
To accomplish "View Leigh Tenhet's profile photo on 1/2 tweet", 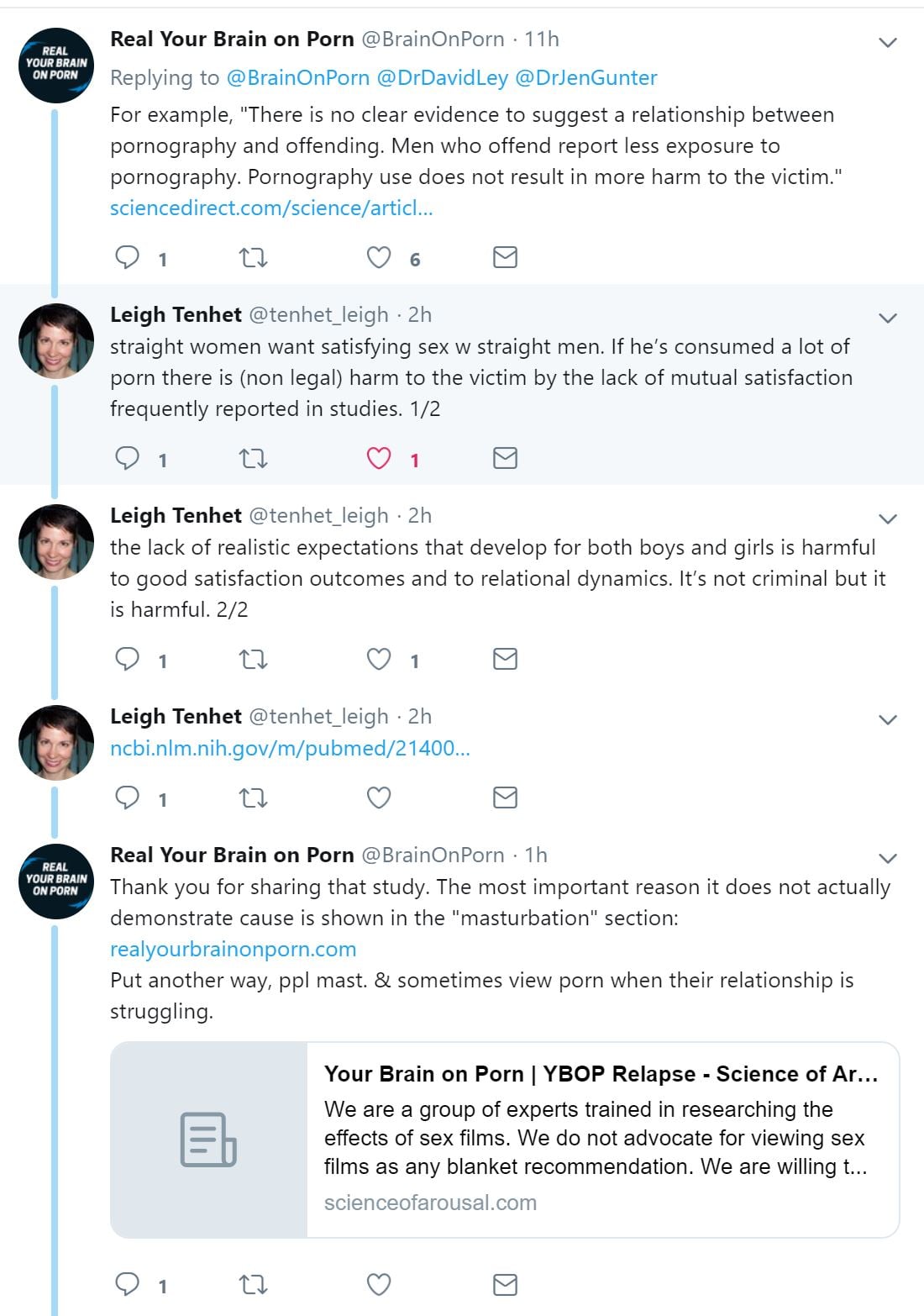I will pos(56,341).
